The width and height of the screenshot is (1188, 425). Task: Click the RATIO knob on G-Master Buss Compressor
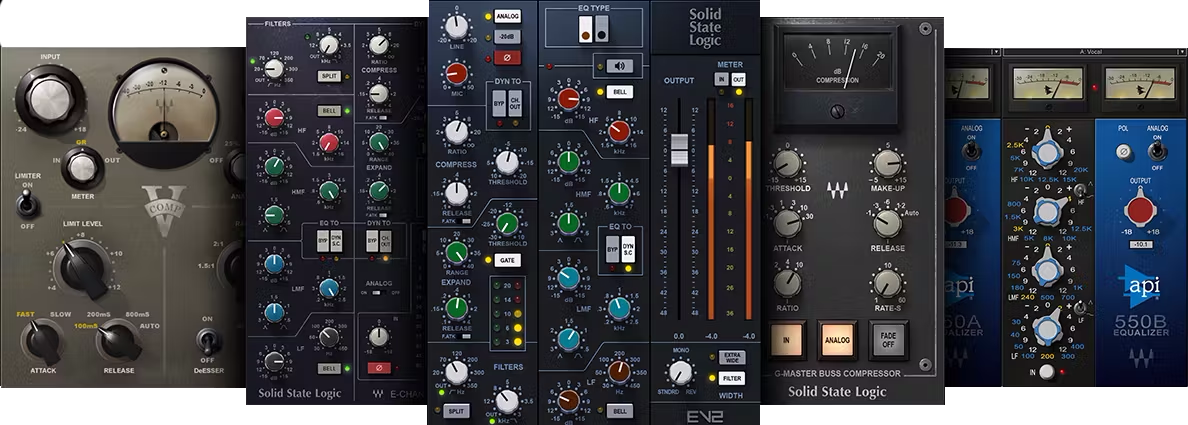[788, 282]
